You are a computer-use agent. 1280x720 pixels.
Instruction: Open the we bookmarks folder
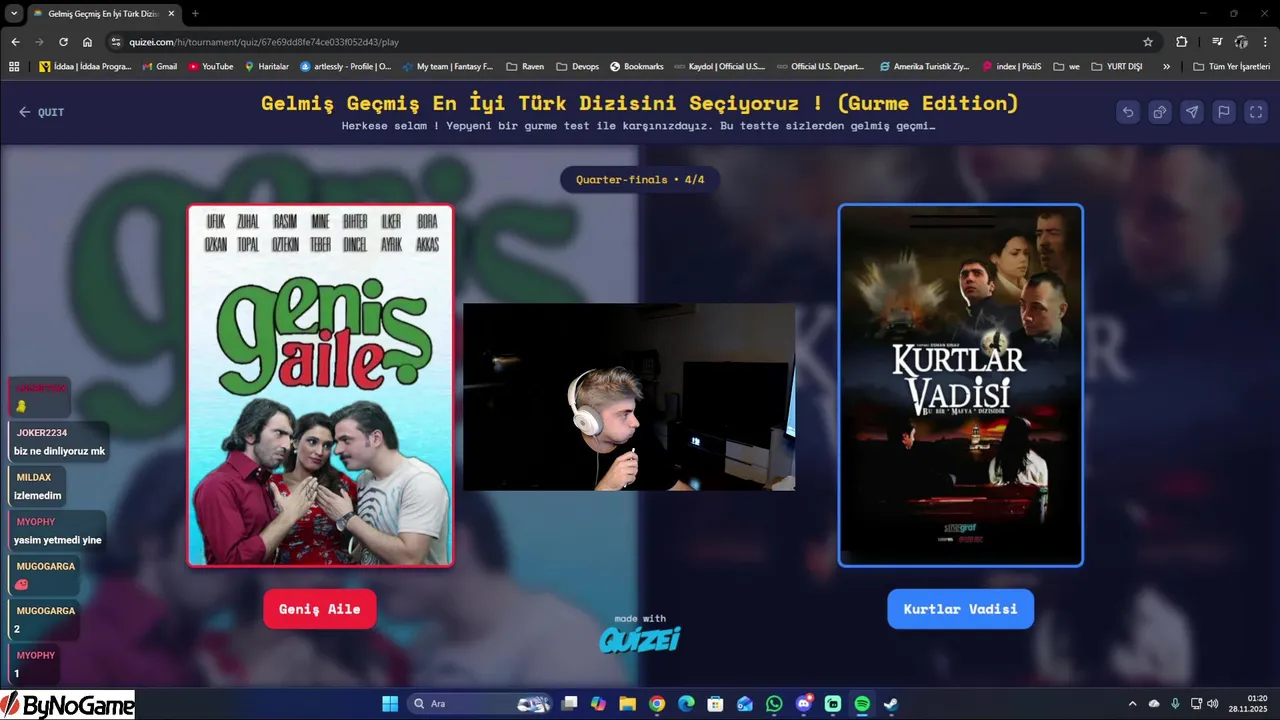1066,66
